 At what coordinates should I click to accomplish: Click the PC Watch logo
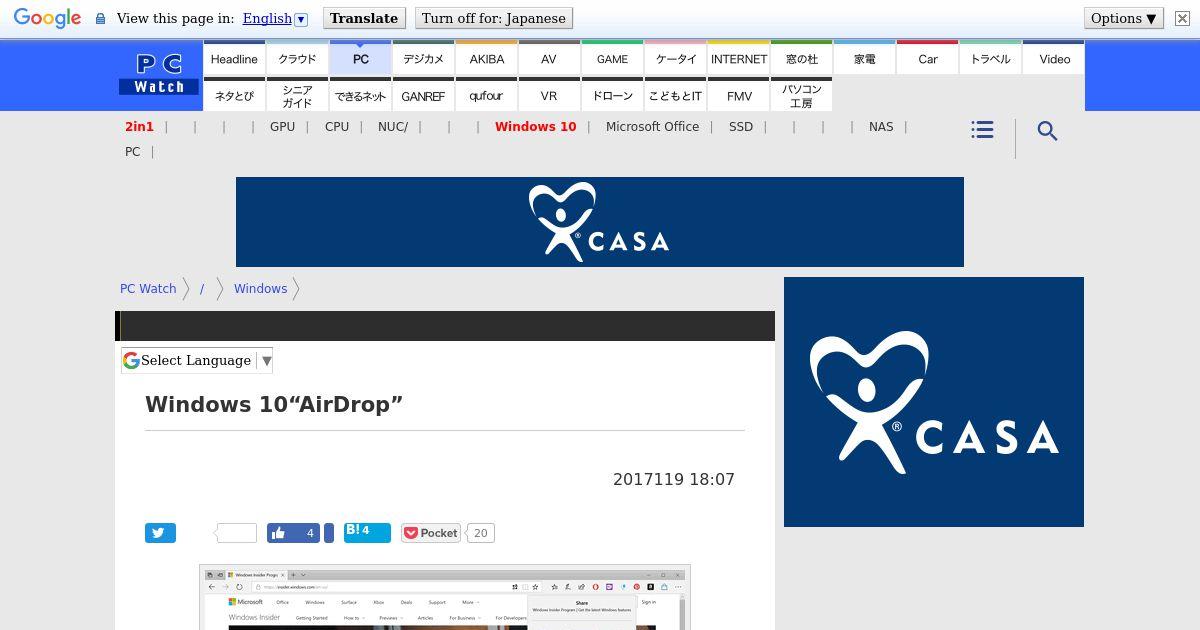click(x=159, y=74)
